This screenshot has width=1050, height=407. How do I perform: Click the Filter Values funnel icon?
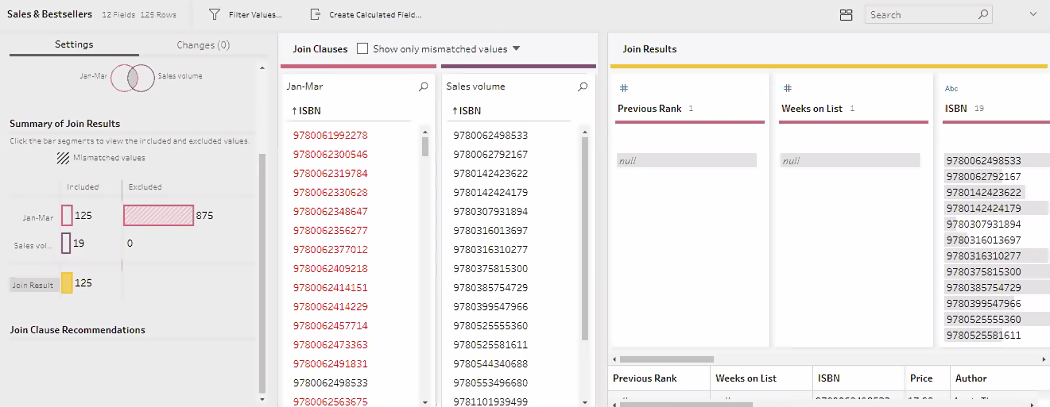click(214, 15)
